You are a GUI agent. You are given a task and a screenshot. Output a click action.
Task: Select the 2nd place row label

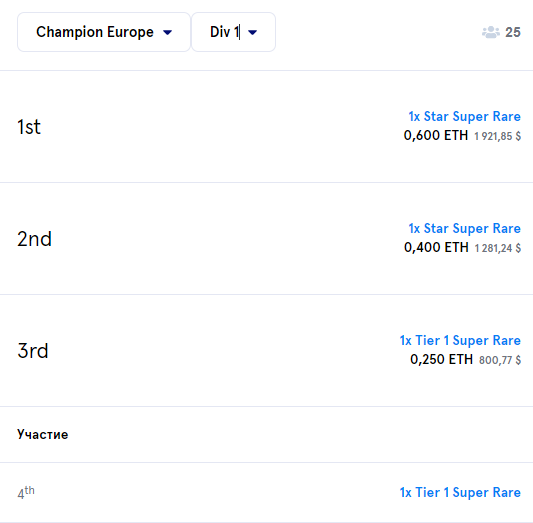click(x=34, y=239)
